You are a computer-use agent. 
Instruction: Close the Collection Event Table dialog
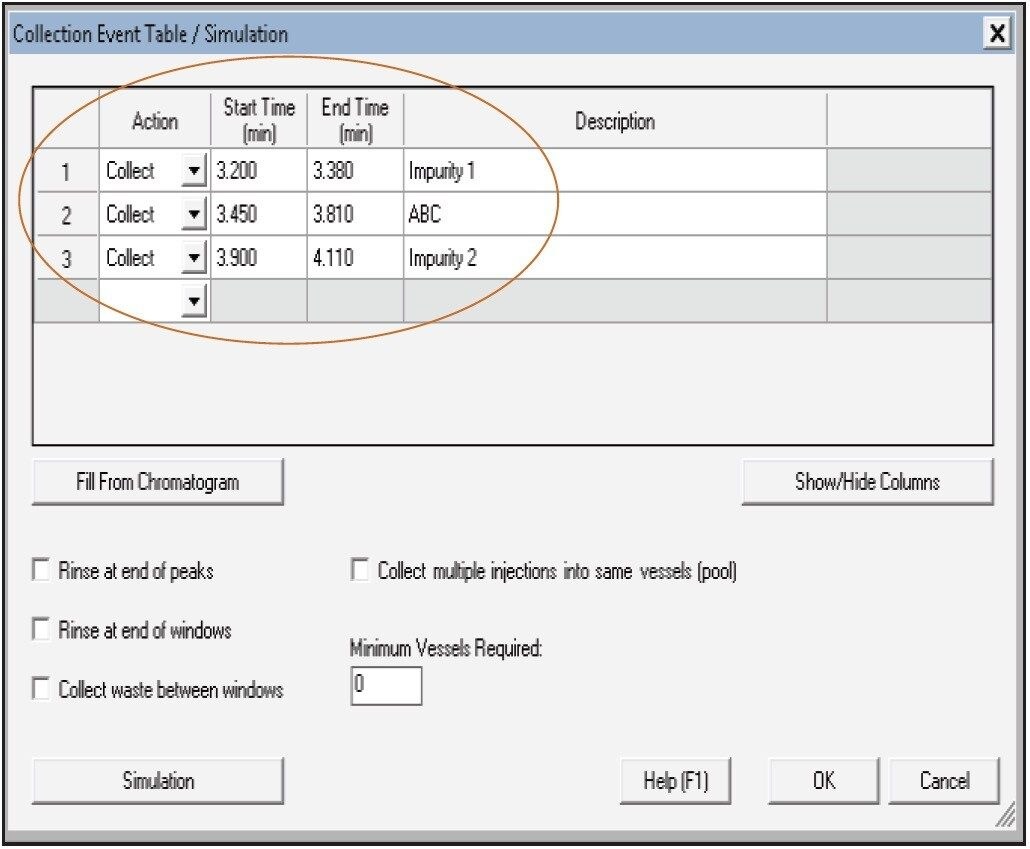pos(997,35)
